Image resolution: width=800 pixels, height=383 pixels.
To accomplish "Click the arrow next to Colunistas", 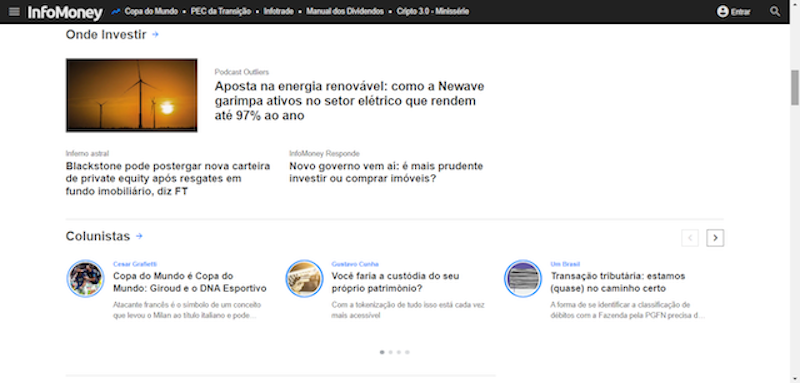I will 139,236.
